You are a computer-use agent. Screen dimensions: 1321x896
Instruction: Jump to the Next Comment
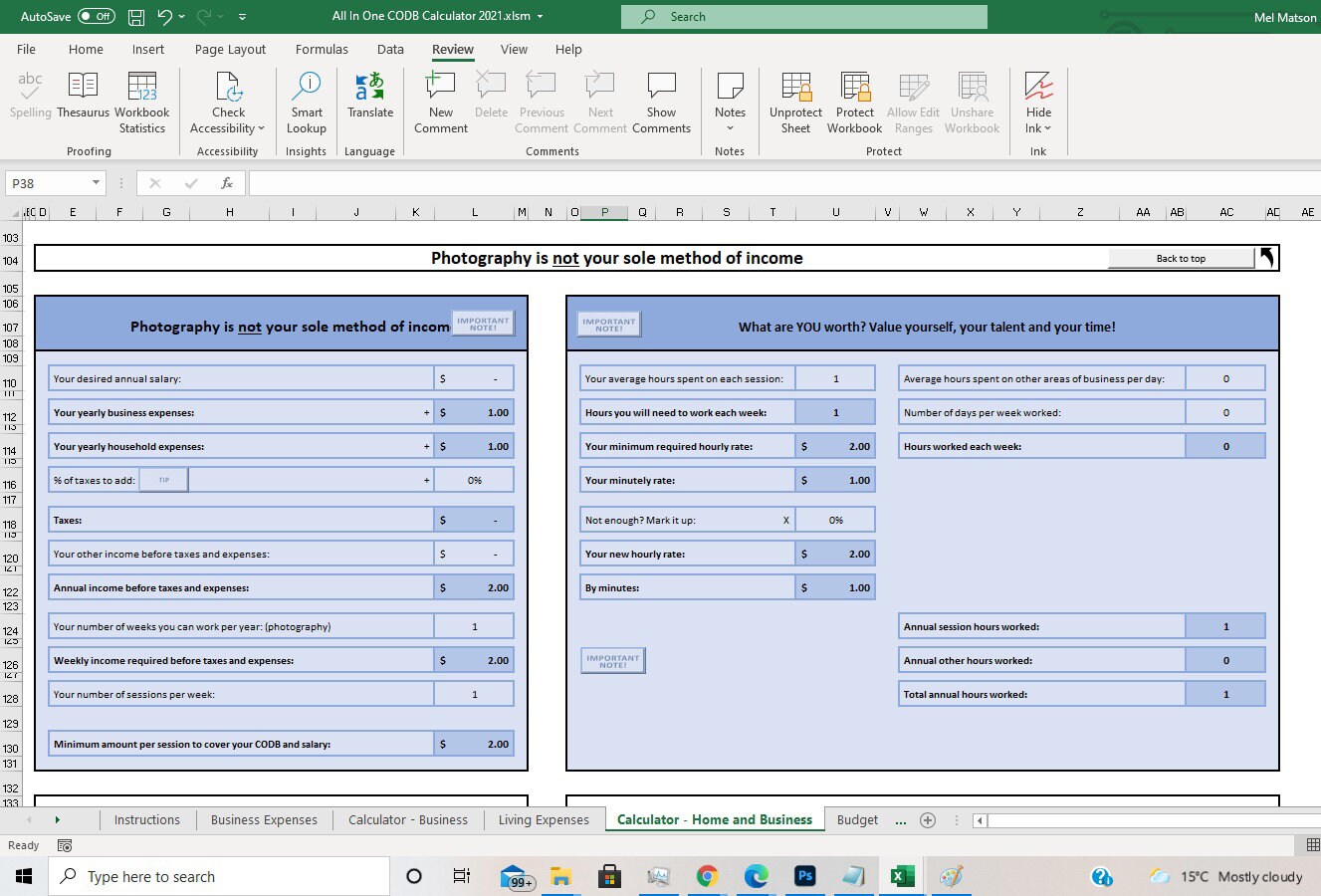(600, 100)
